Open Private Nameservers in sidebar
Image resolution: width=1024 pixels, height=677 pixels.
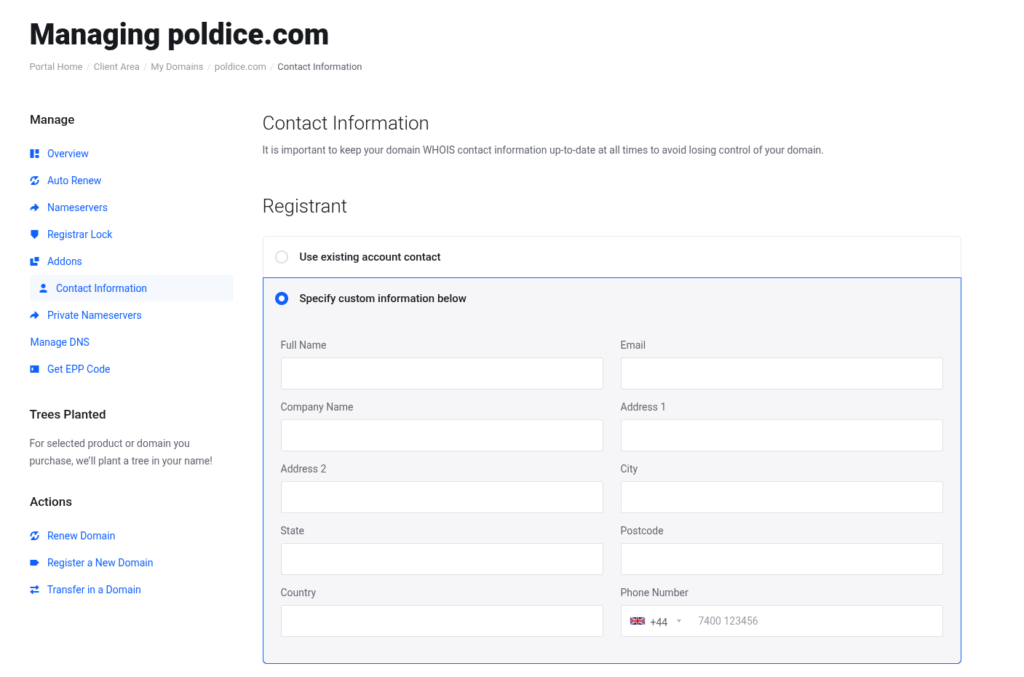(94, 316)
